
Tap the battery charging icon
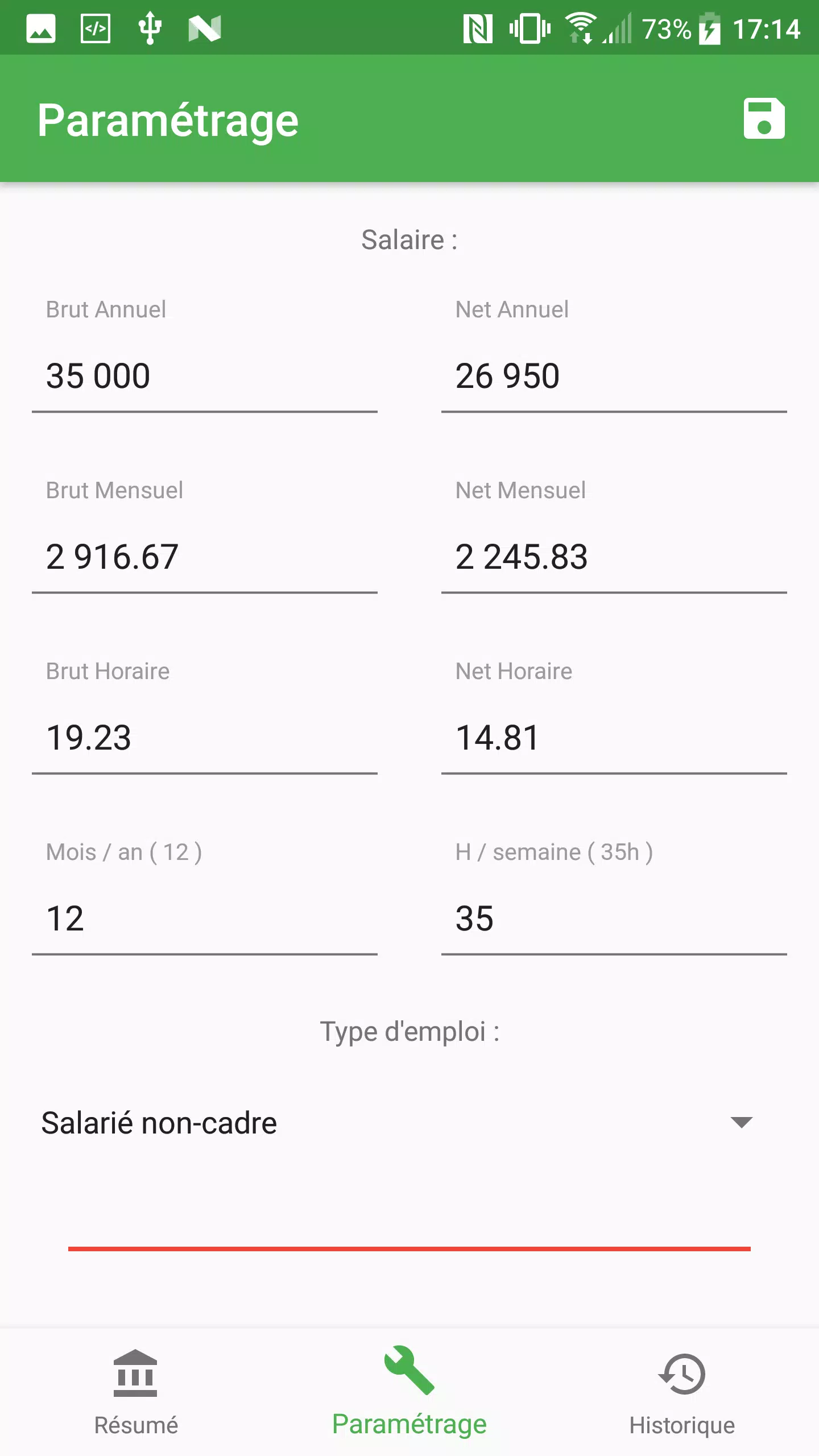(x=710, y=28)
